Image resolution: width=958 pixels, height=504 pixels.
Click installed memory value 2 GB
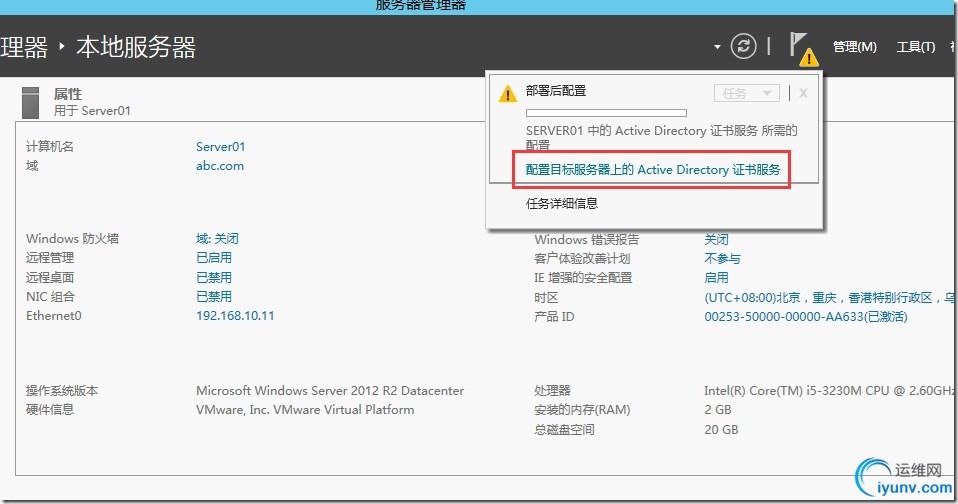pos(718,409)
